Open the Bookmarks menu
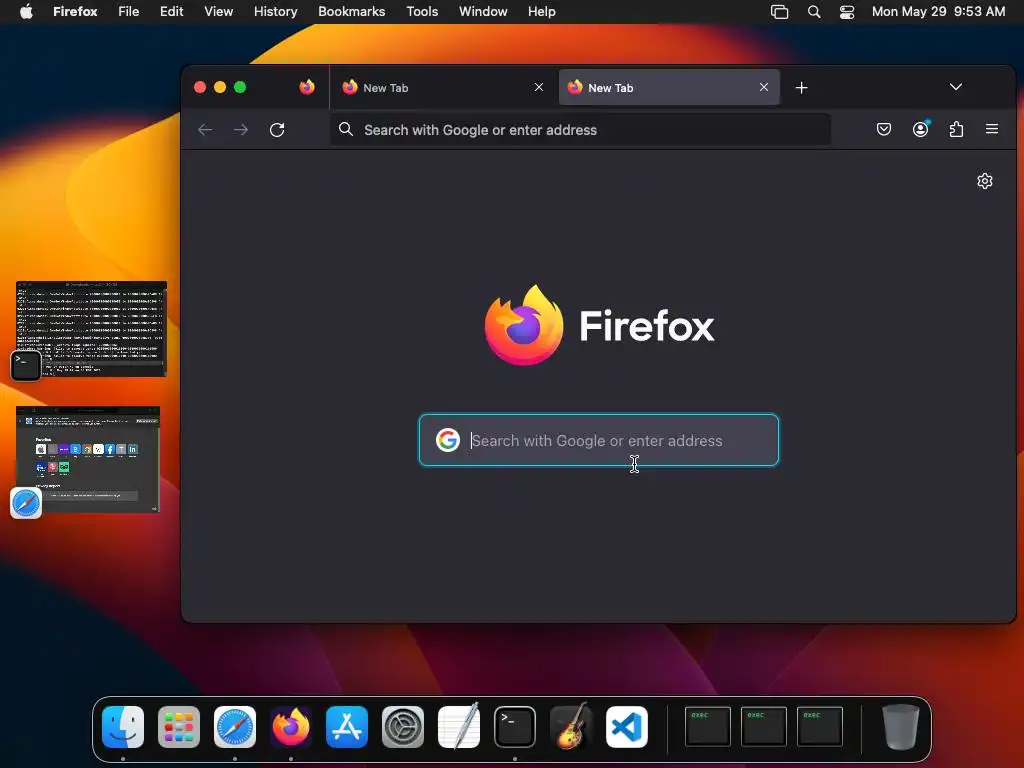Viewport: 1024px width, 768px height. pos(351,12)
